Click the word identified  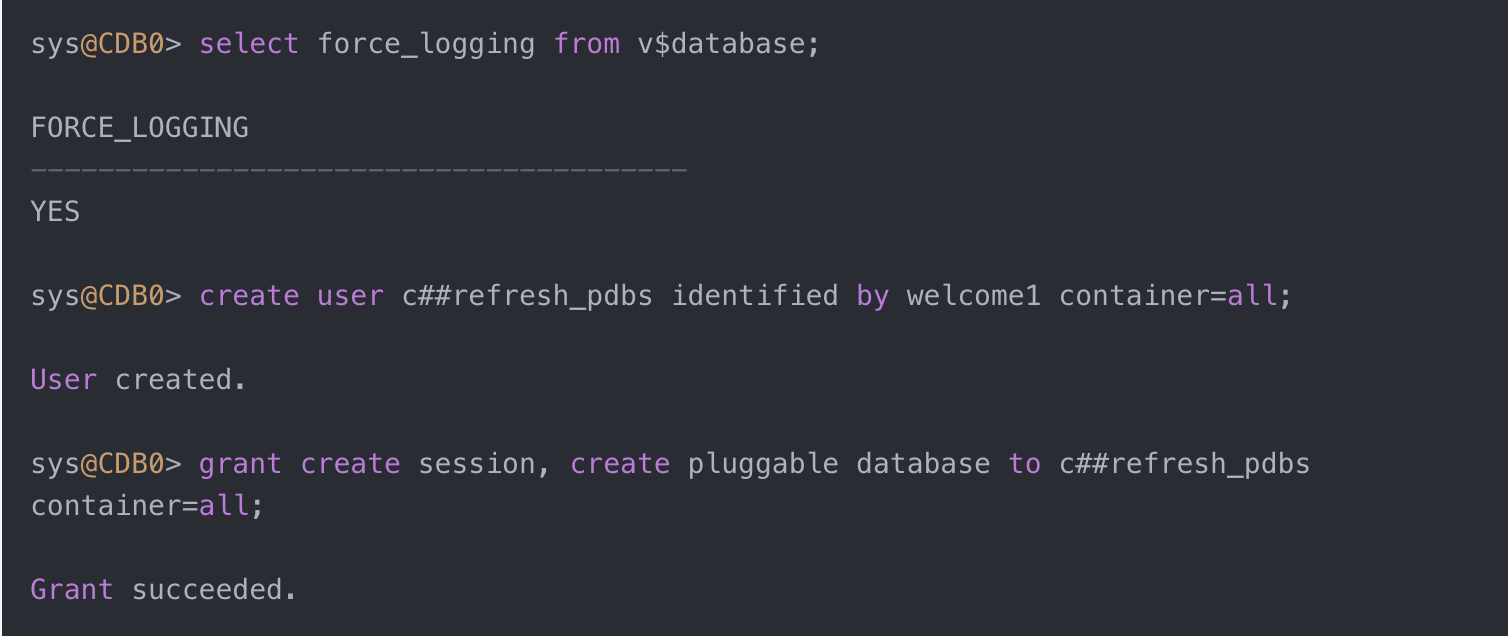pyautogui.click(x=755, y=297)
